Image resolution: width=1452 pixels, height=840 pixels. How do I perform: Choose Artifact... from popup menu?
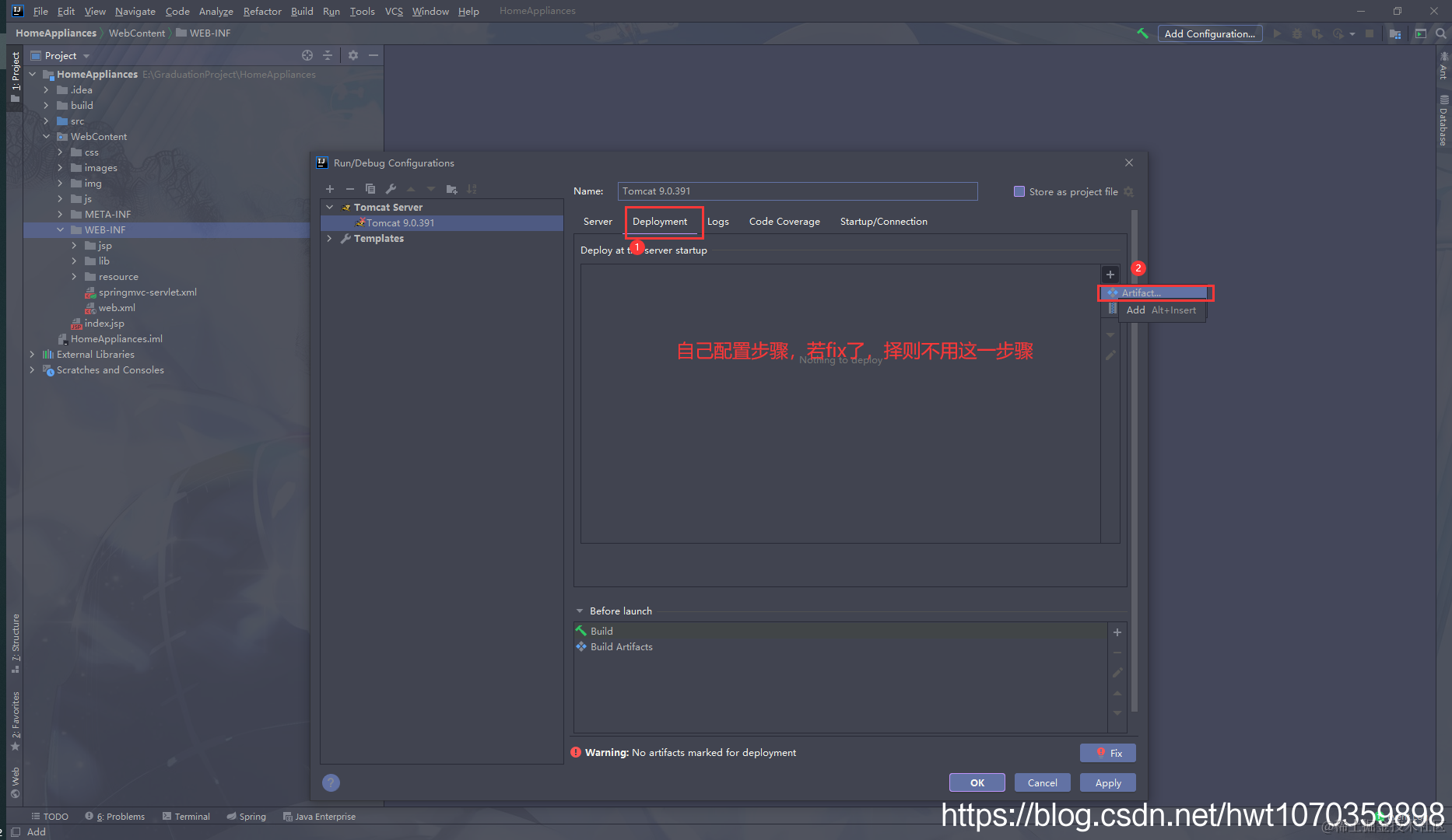point(1156,293)
